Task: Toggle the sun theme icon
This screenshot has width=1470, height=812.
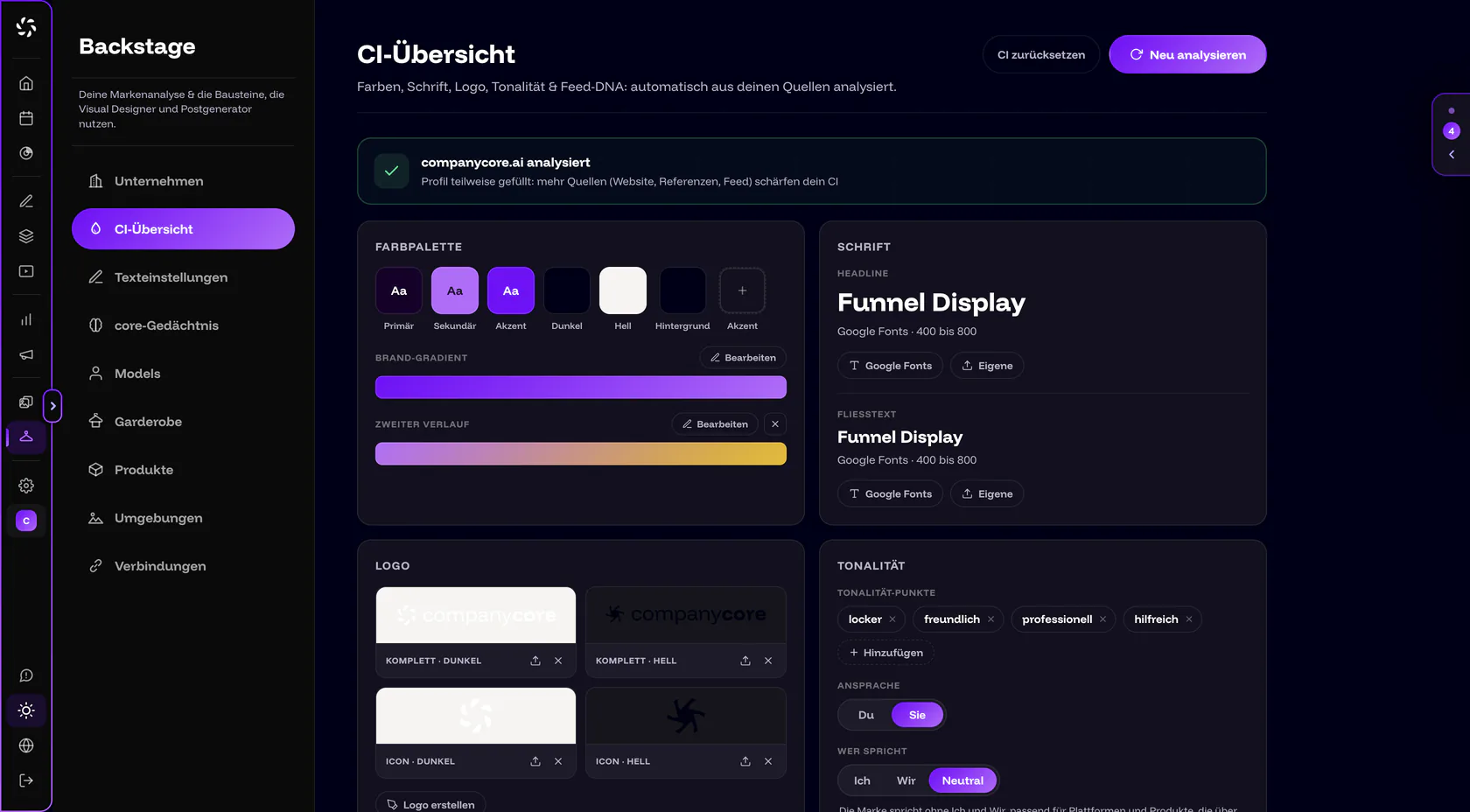Action: point(26,710)
